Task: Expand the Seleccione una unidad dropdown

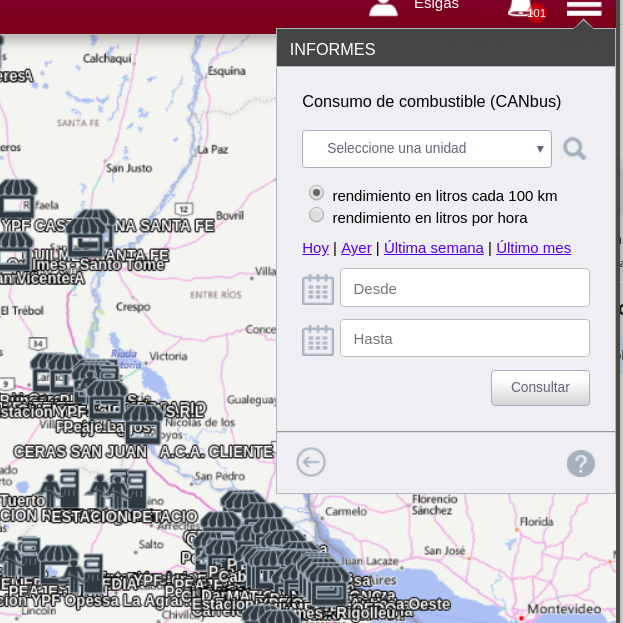Action: point(427,149)
